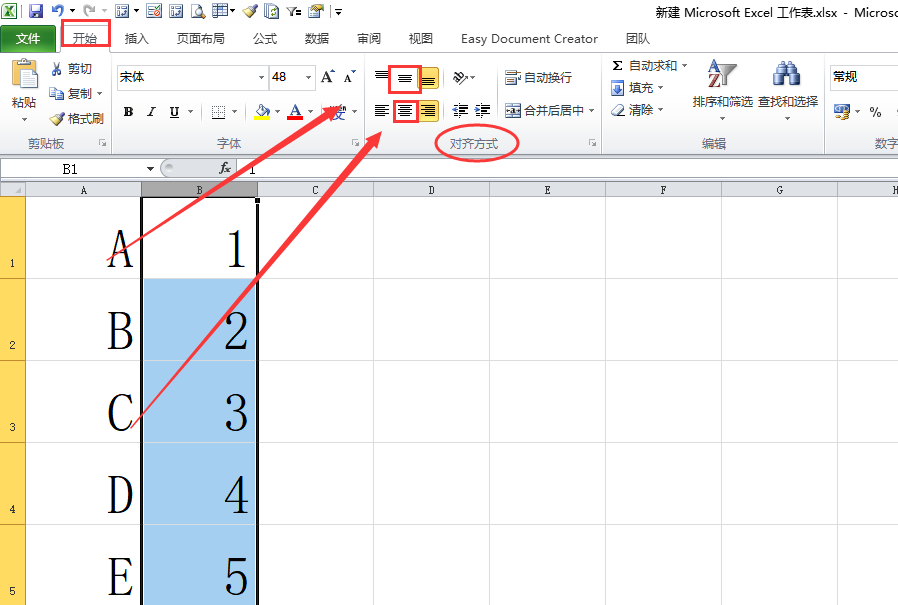Click the Excel application icon at top-left

(x=9, y=10)
